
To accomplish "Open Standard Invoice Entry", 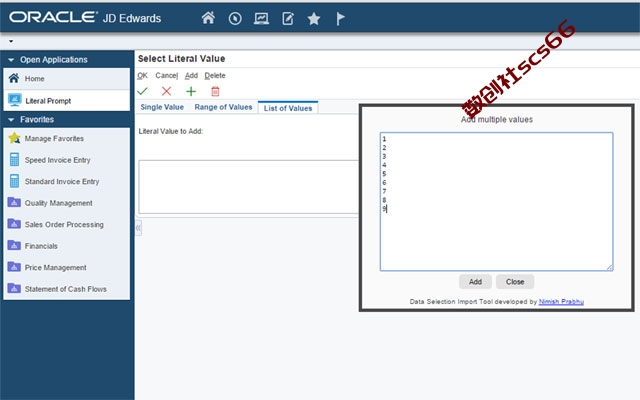I will [62, 181].
